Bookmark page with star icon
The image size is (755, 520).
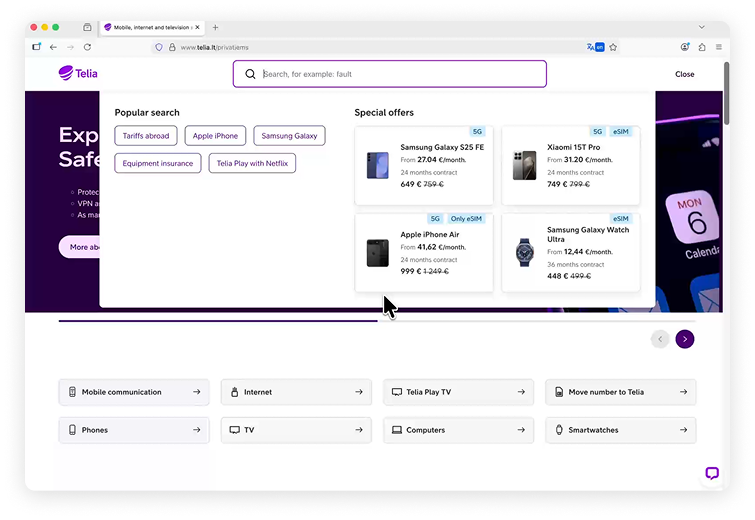(613, 47)
